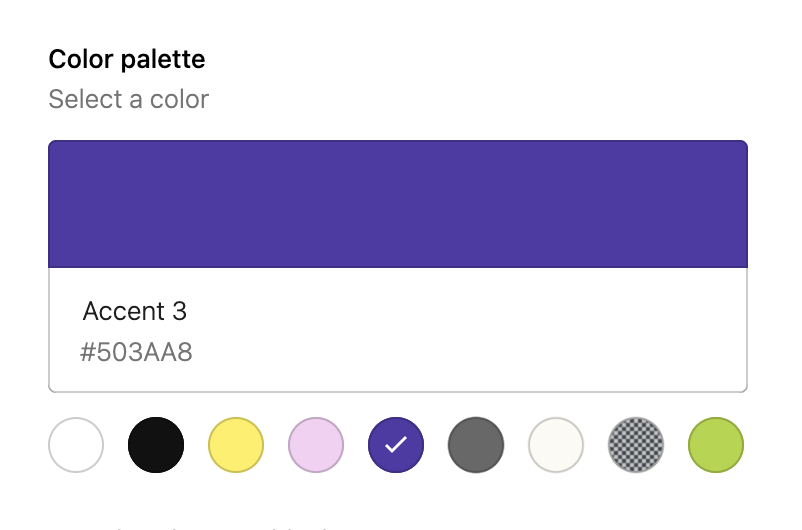Click the dark purple edge under the preview
Screen dimensions: 802x530
398,267
